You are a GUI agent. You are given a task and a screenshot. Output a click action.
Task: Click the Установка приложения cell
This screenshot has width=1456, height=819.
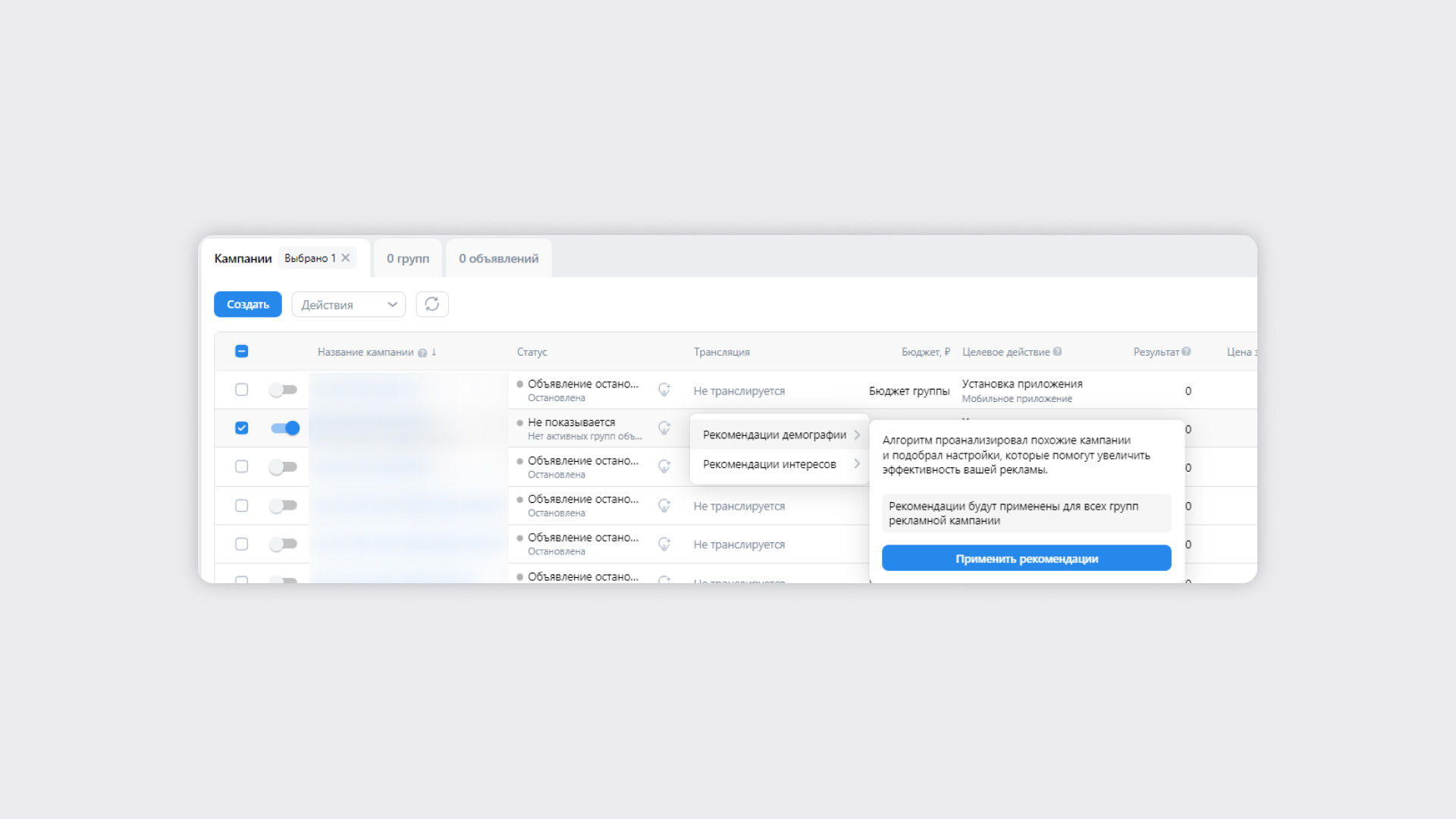(x=1022, y=384)
